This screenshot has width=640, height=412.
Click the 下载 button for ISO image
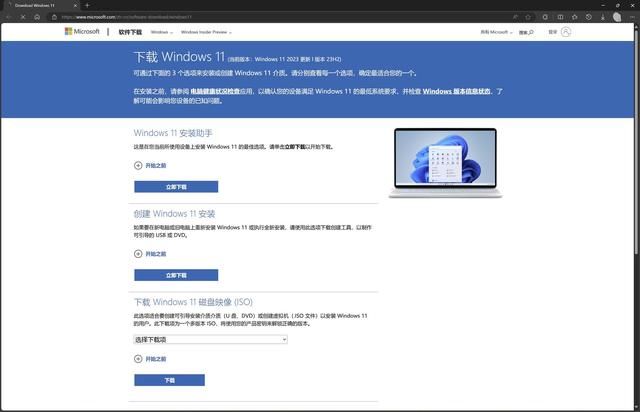[x=169, y=380]
